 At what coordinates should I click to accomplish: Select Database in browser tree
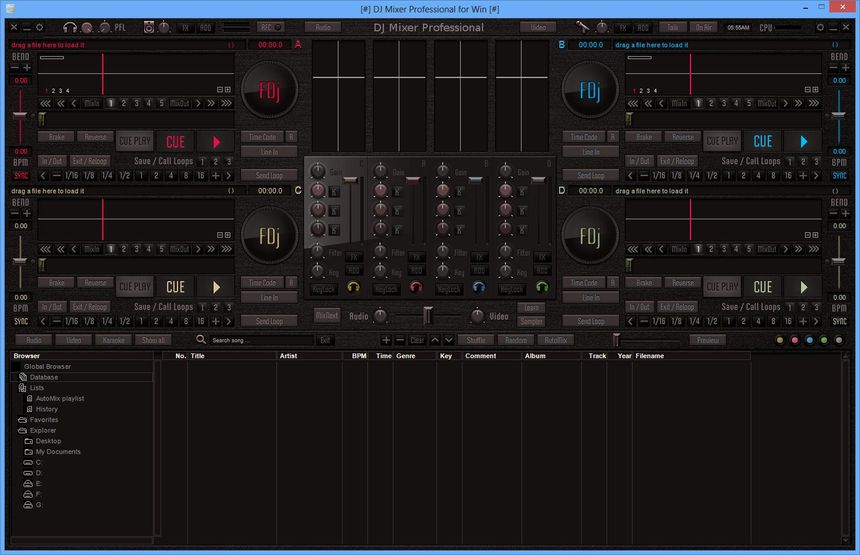44,377
